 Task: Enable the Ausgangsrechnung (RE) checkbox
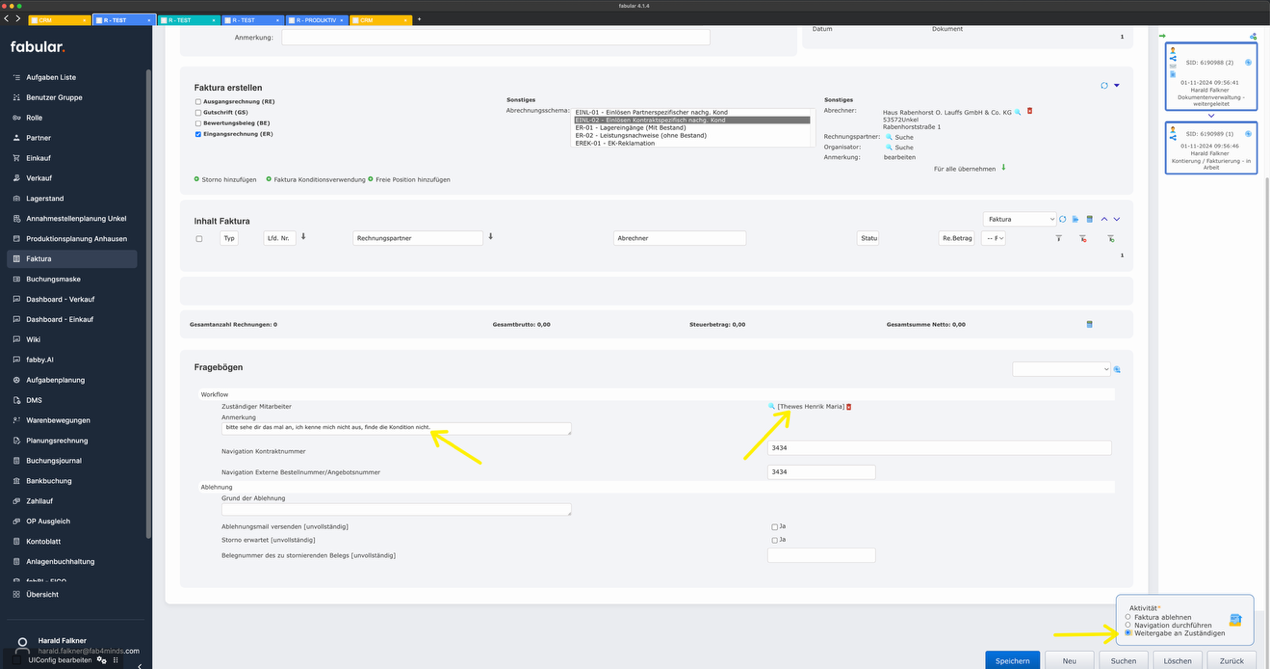(198, 102)
